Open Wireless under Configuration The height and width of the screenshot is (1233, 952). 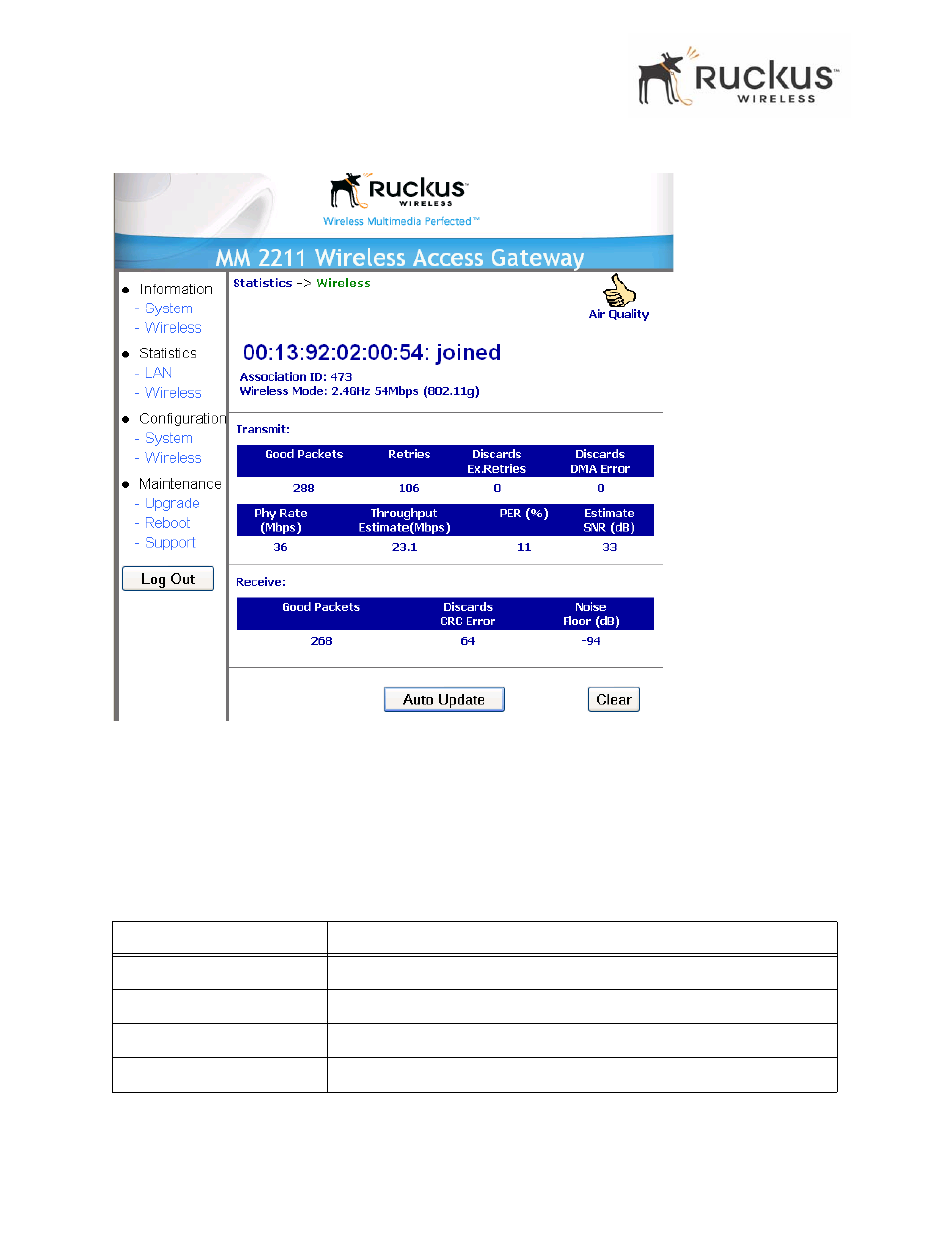(173, 458)
